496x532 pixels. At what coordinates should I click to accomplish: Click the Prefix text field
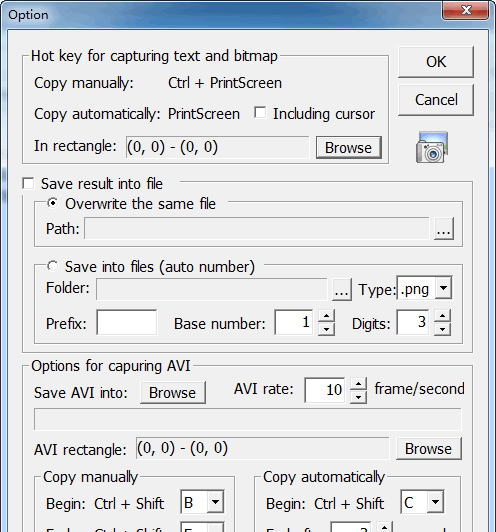click(127, 322)
